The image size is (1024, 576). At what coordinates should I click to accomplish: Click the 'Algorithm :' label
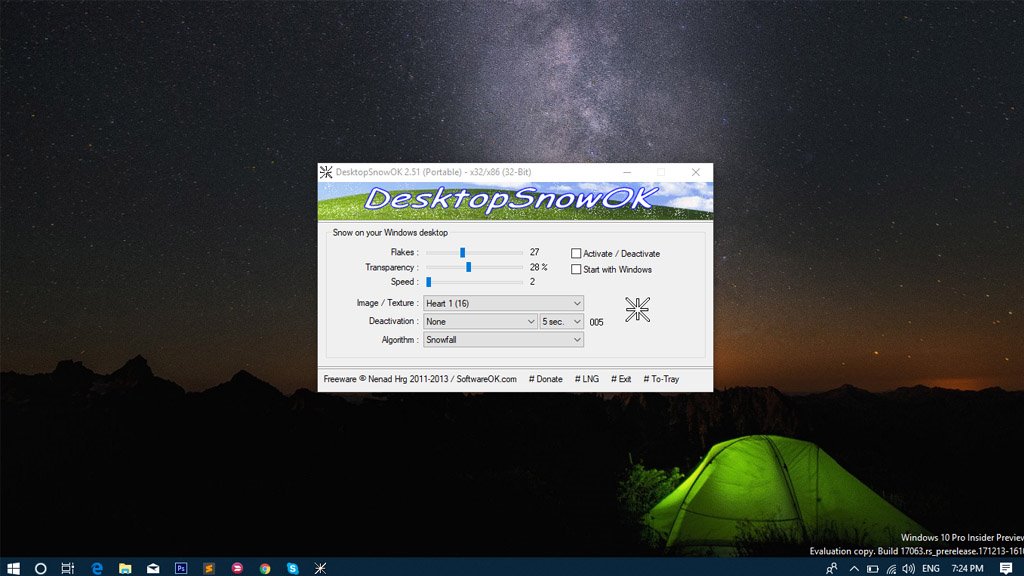click(400, 340)
